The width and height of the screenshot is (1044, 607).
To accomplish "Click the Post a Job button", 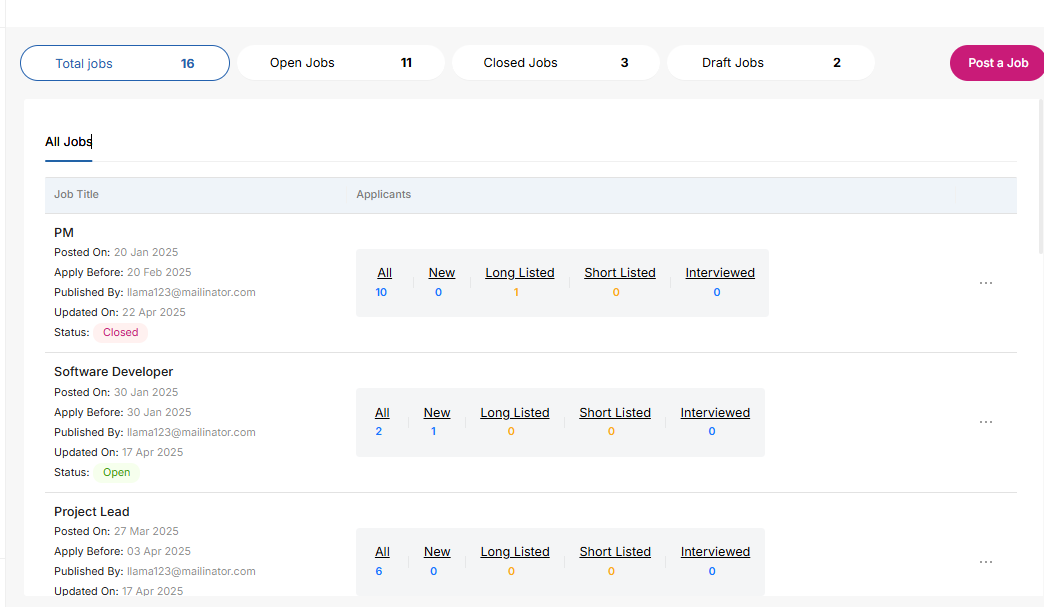I will coord(997,63).
